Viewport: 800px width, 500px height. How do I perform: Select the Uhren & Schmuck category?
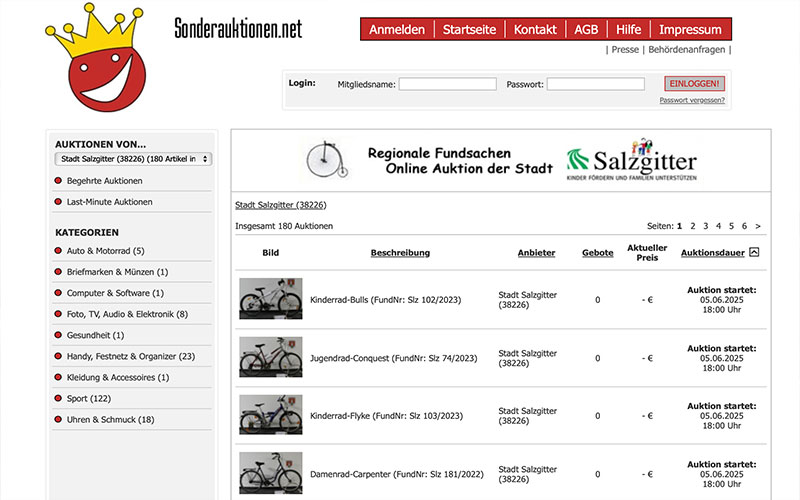click(x=111, y=419)
